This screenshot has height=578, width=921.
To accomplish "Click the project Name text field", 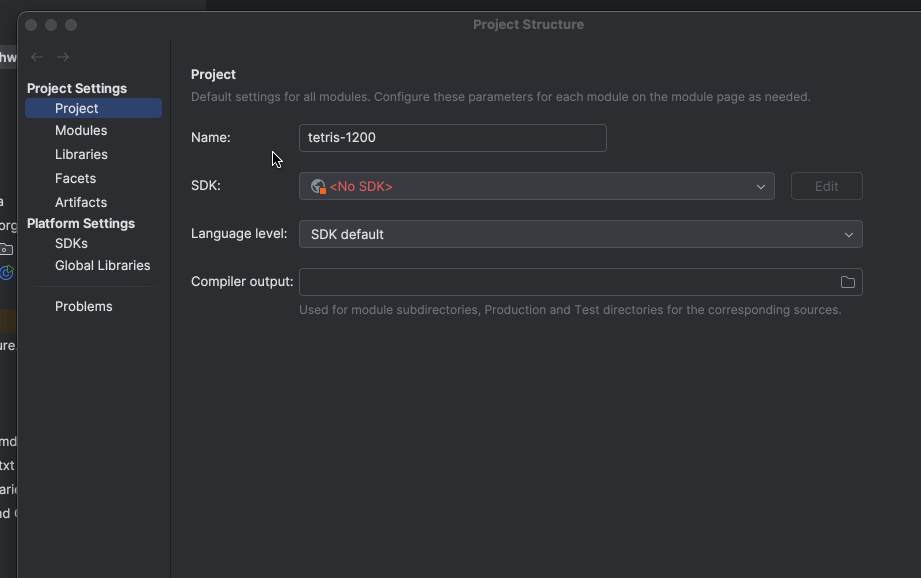I will click(x=452, y=138).
